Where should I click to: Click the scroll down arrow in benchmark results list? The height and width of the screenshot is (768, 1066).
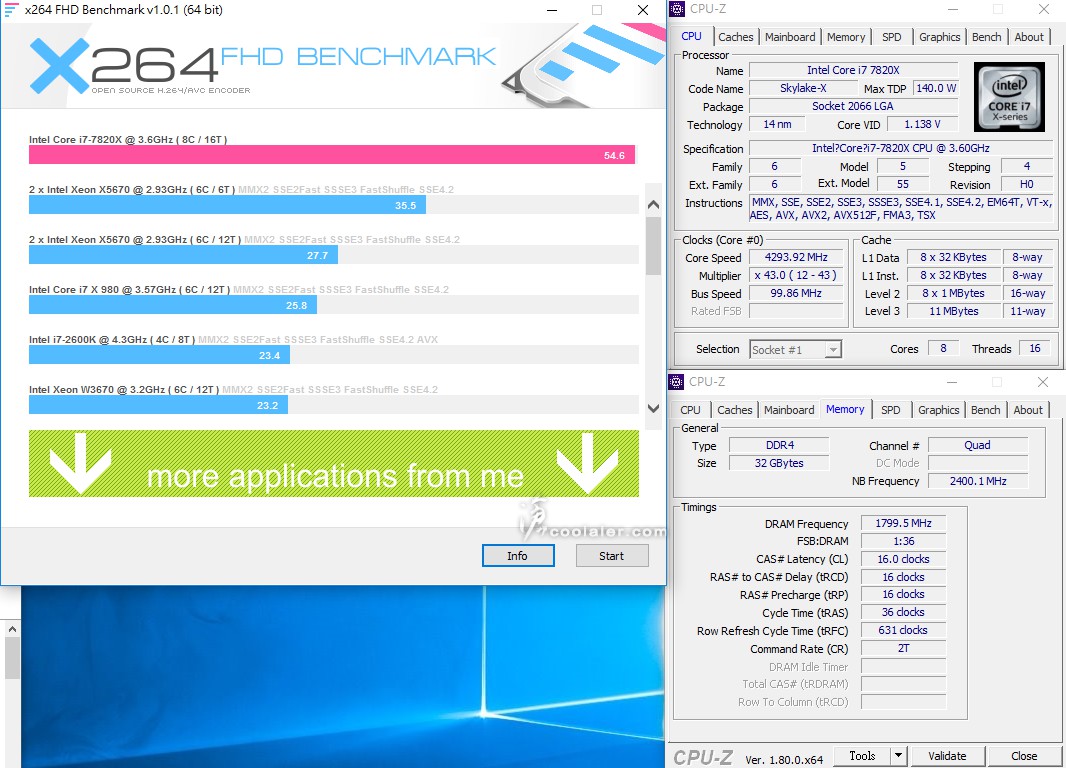(x=653, y=408)
